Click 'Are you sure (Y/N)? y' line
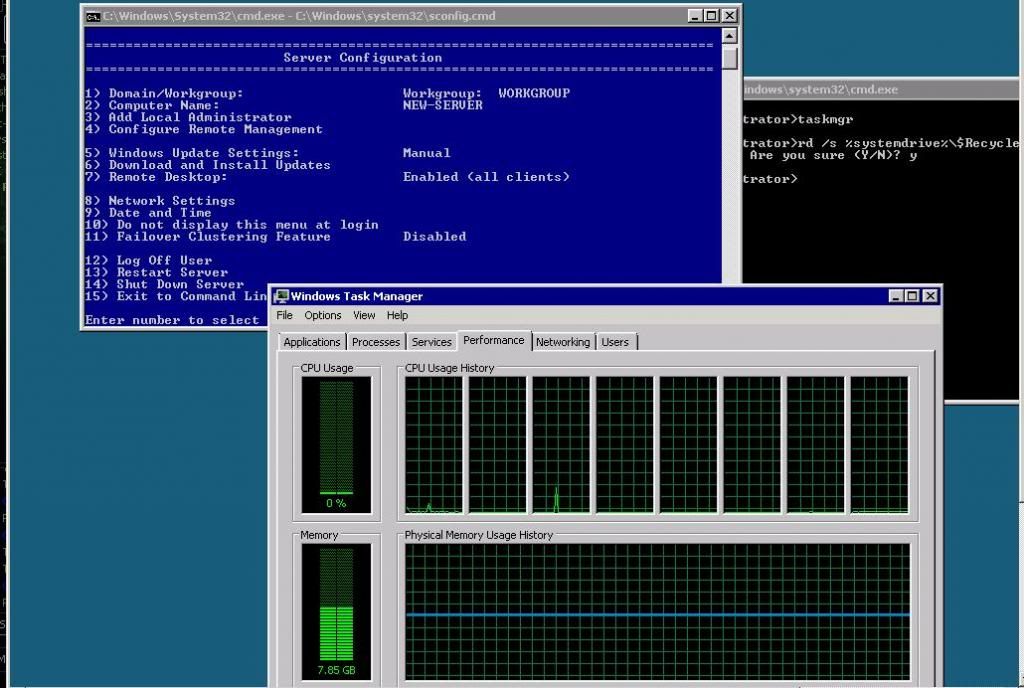The height and width of the screenshot is (688, 1024). coord(833,155)
